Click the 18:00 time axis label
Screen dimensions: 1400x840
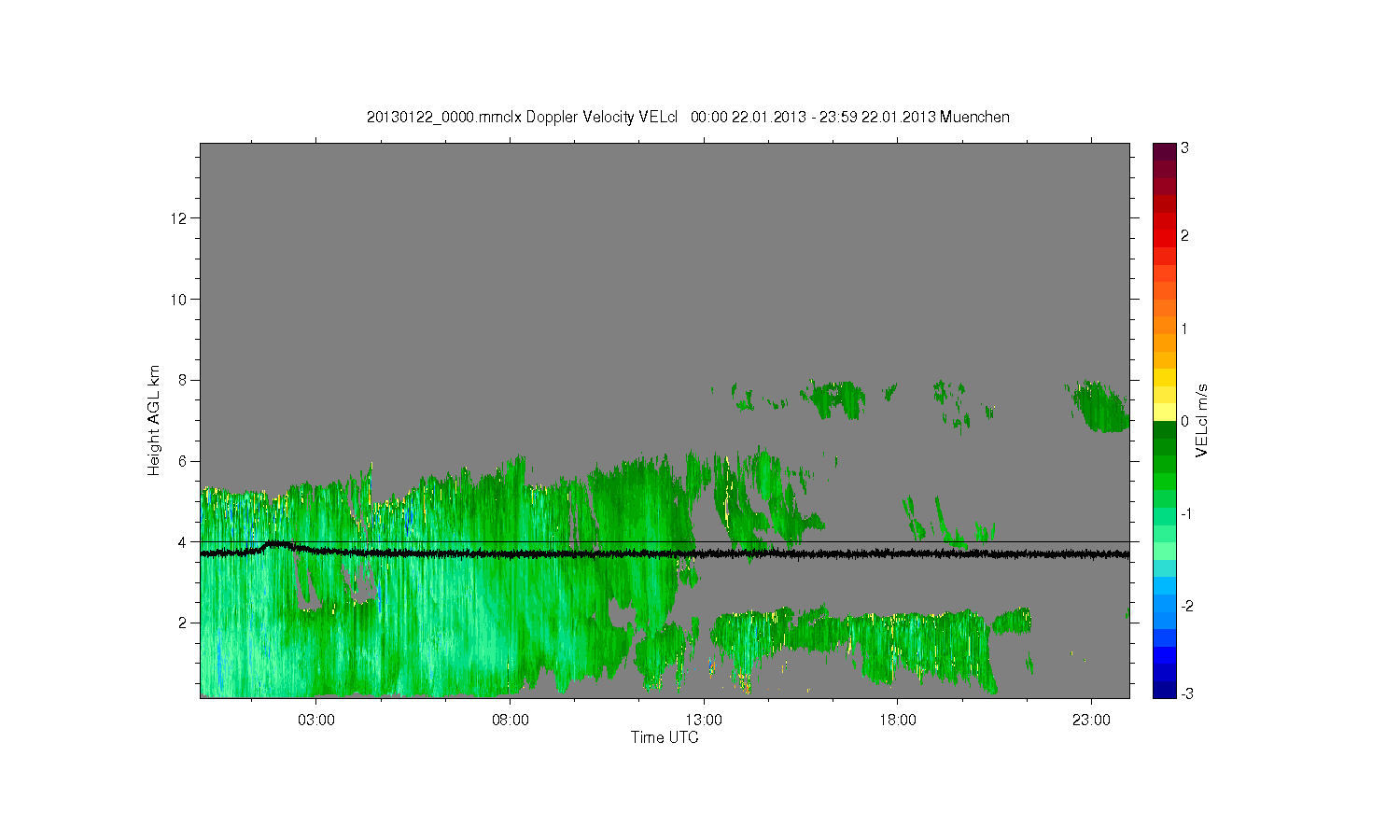898,721
